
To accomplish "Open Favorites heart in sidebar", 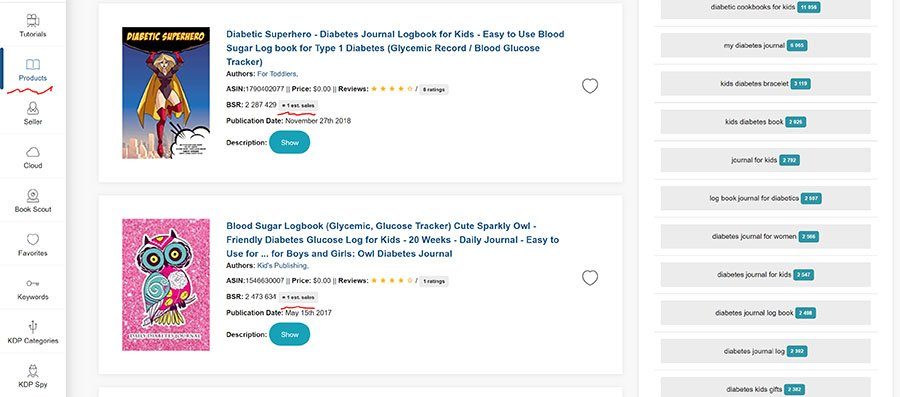I will tap(33, 239).
